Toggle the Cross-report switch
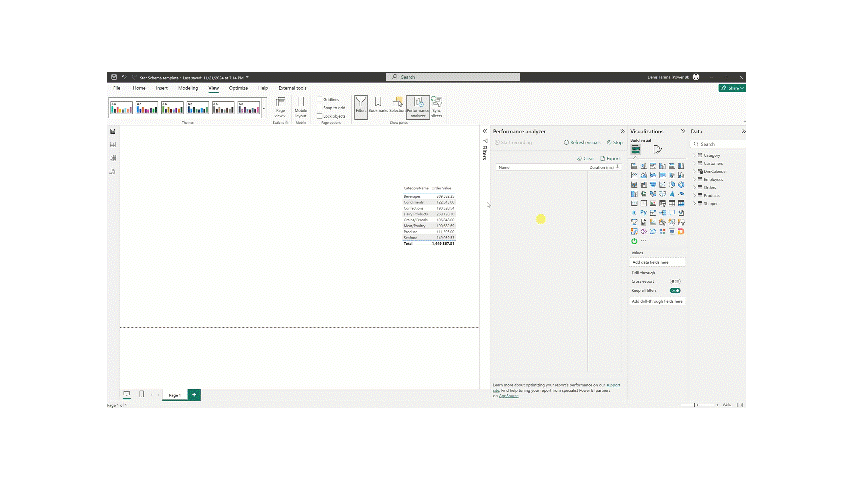This screenshot has width=853, height=480. 675,281
